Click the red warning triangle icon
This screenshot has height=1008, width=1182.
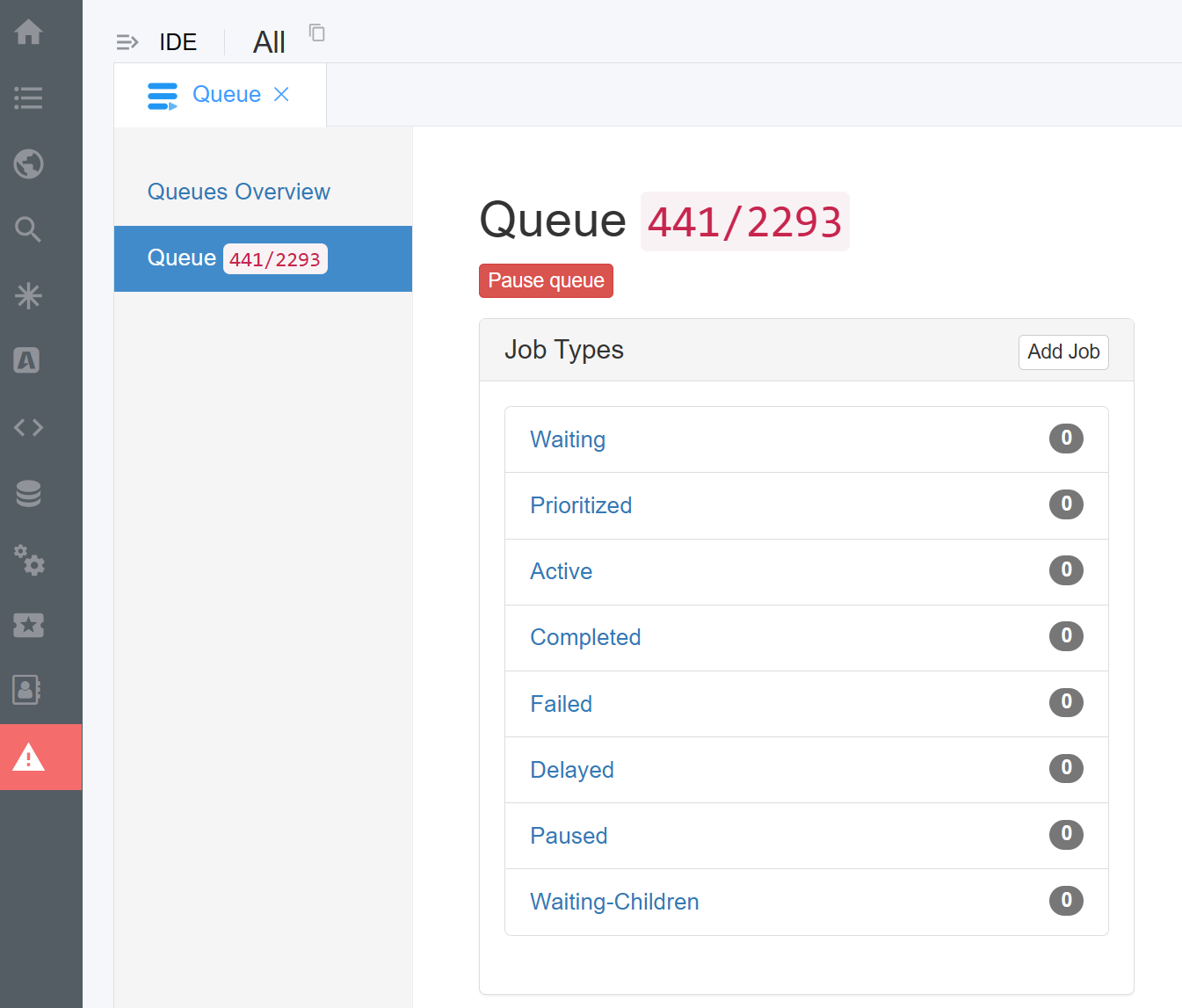(x=28, y=757)
